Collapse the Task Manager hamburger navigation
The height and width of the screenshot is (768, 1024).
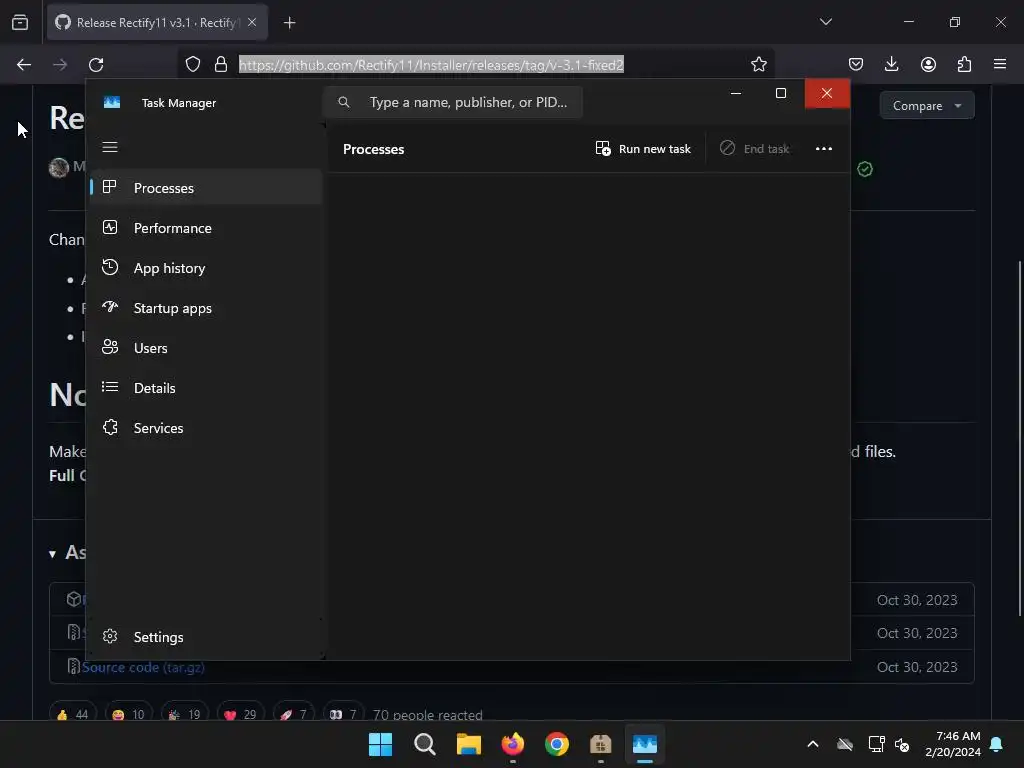tap(110, 147)
